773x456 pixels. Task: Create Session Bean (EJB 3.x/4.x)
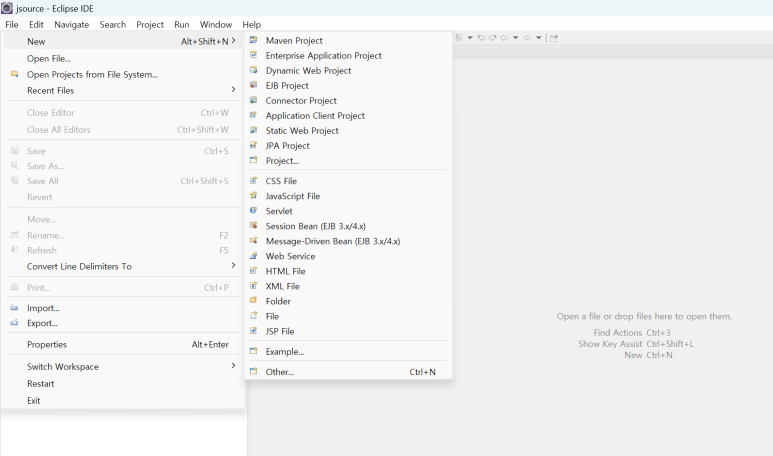tap(348, 226)
